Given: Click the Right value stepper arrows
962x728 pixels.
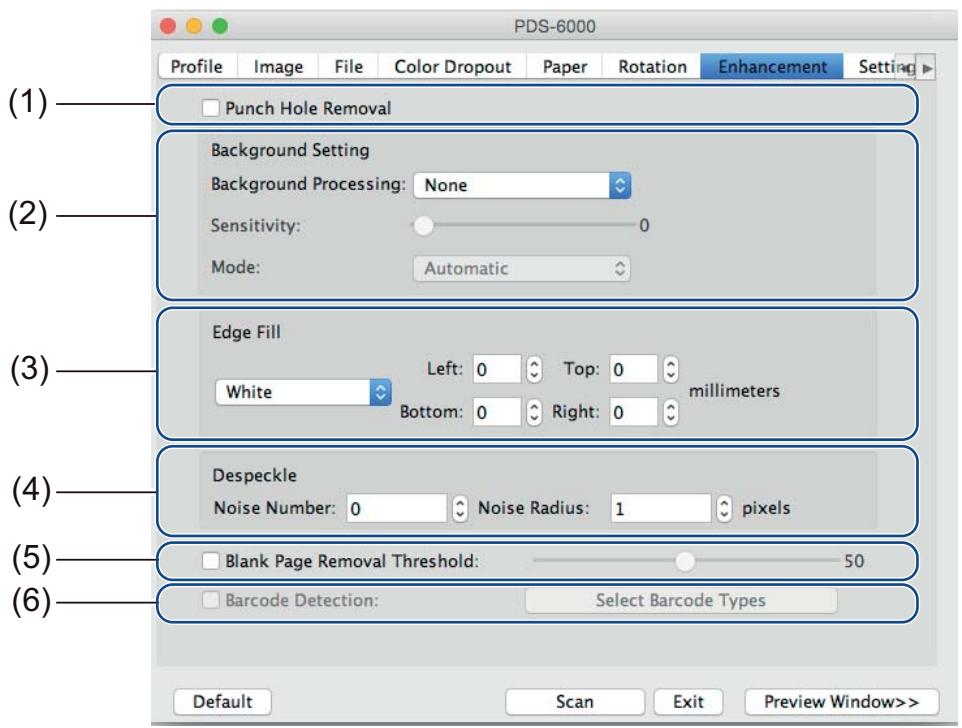Looking at the screenshot, I should [671, 412].
